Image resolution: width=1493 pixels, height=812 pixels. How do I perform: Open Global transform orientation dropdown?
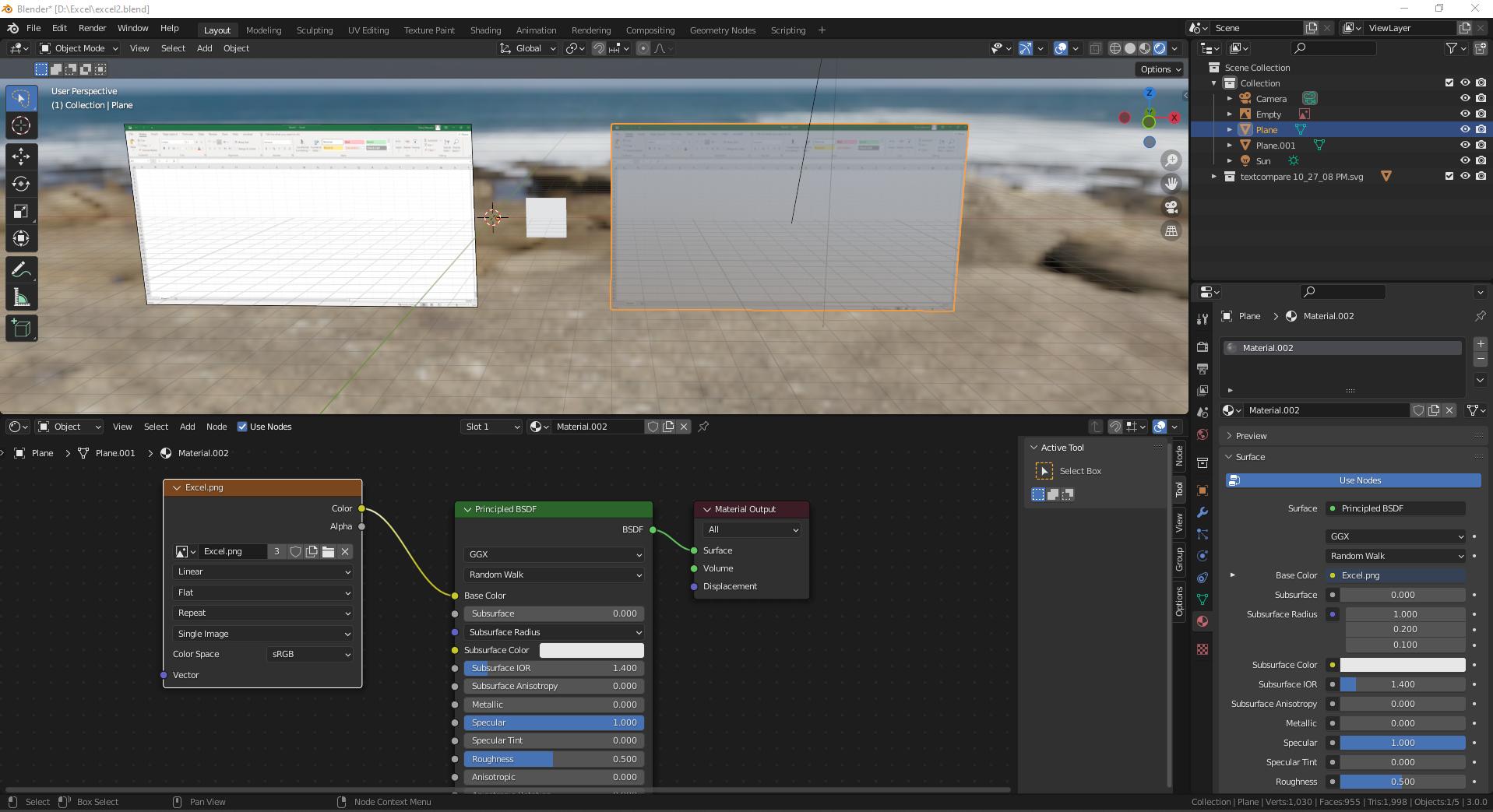(x=528, y=48)
